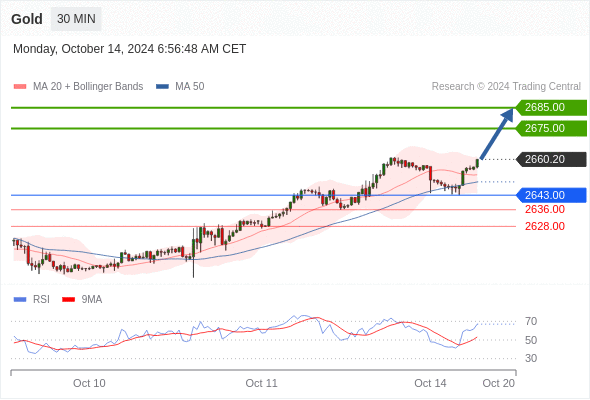This screenshot has height=400, width=590.
Task: Select the black 2660.20 current price tag
Action: pos(551,160)
